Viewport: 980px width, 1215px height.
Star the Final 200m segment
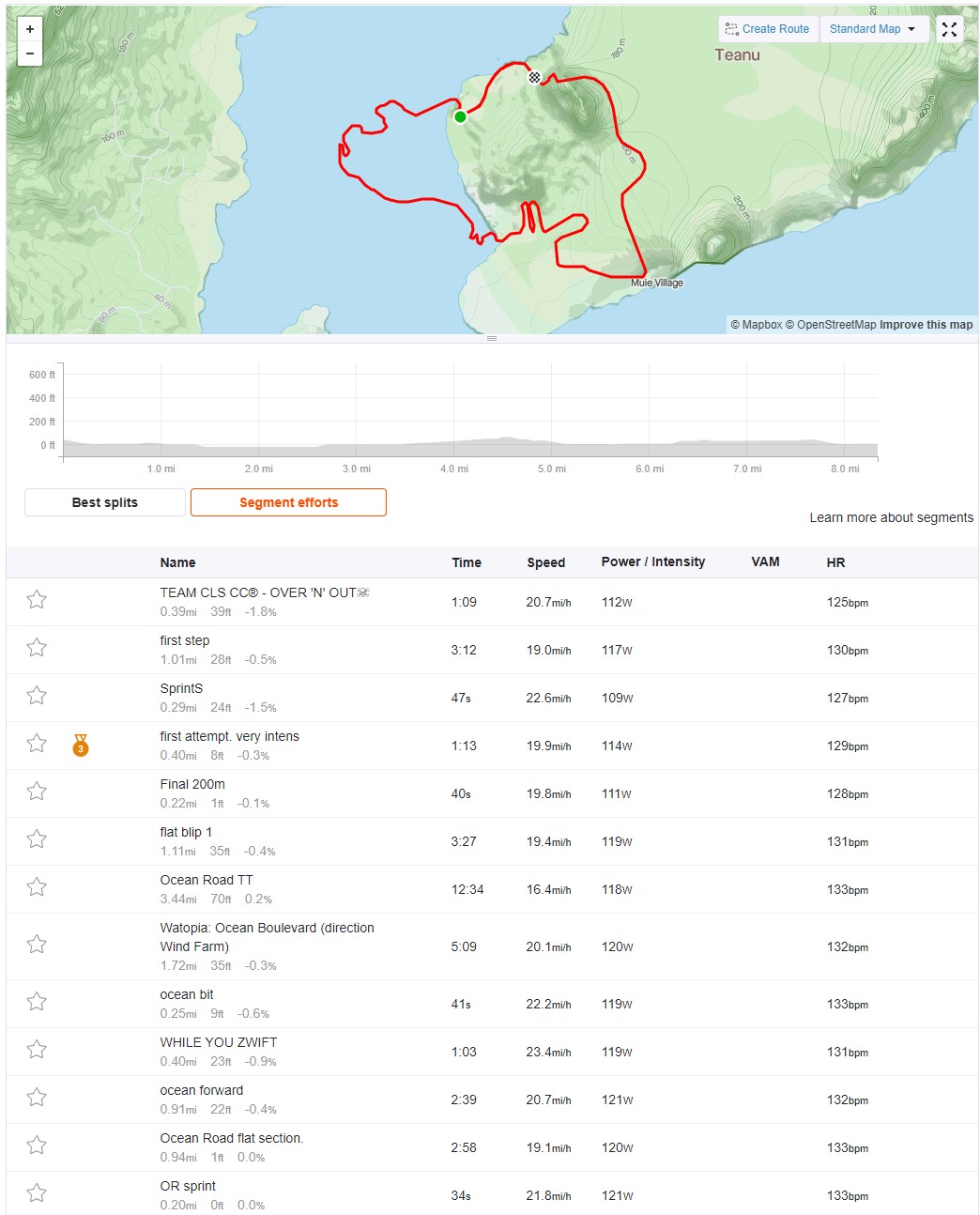pyautogui.click(x=37, y=791)
